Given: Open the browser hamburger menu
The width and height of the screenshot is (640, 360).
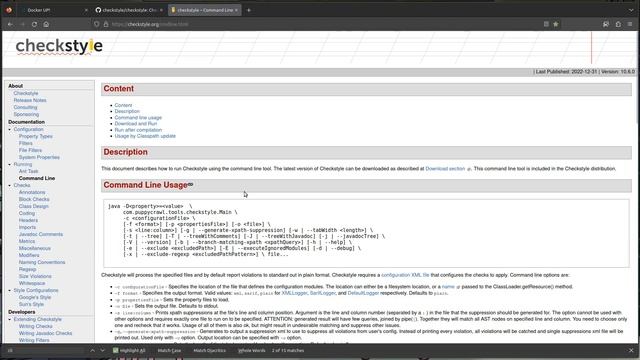Looking at the screenshot, I should click(630, 24).
